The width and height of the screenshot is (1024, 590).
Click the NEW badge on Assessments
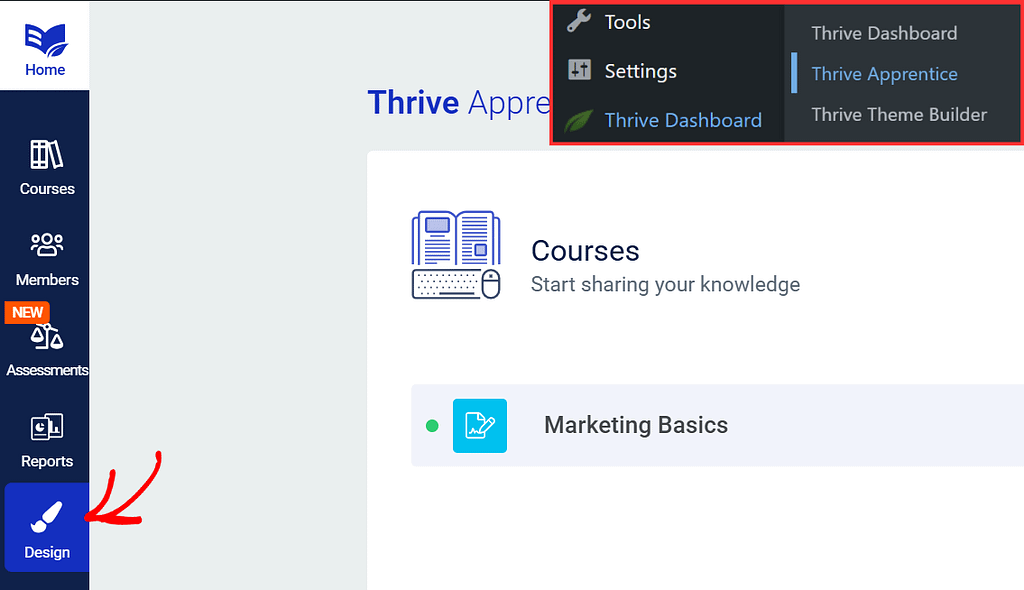coord(27,312)
